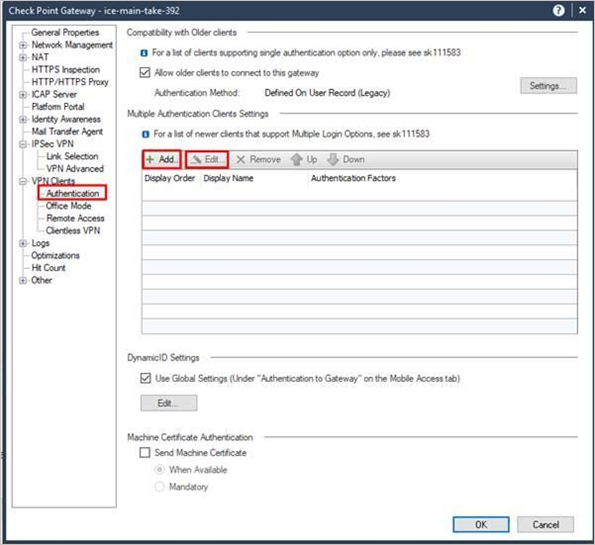Screen dimensions: 595x545
Task: Click the Remove X icon
Action: tap(241, 160)
